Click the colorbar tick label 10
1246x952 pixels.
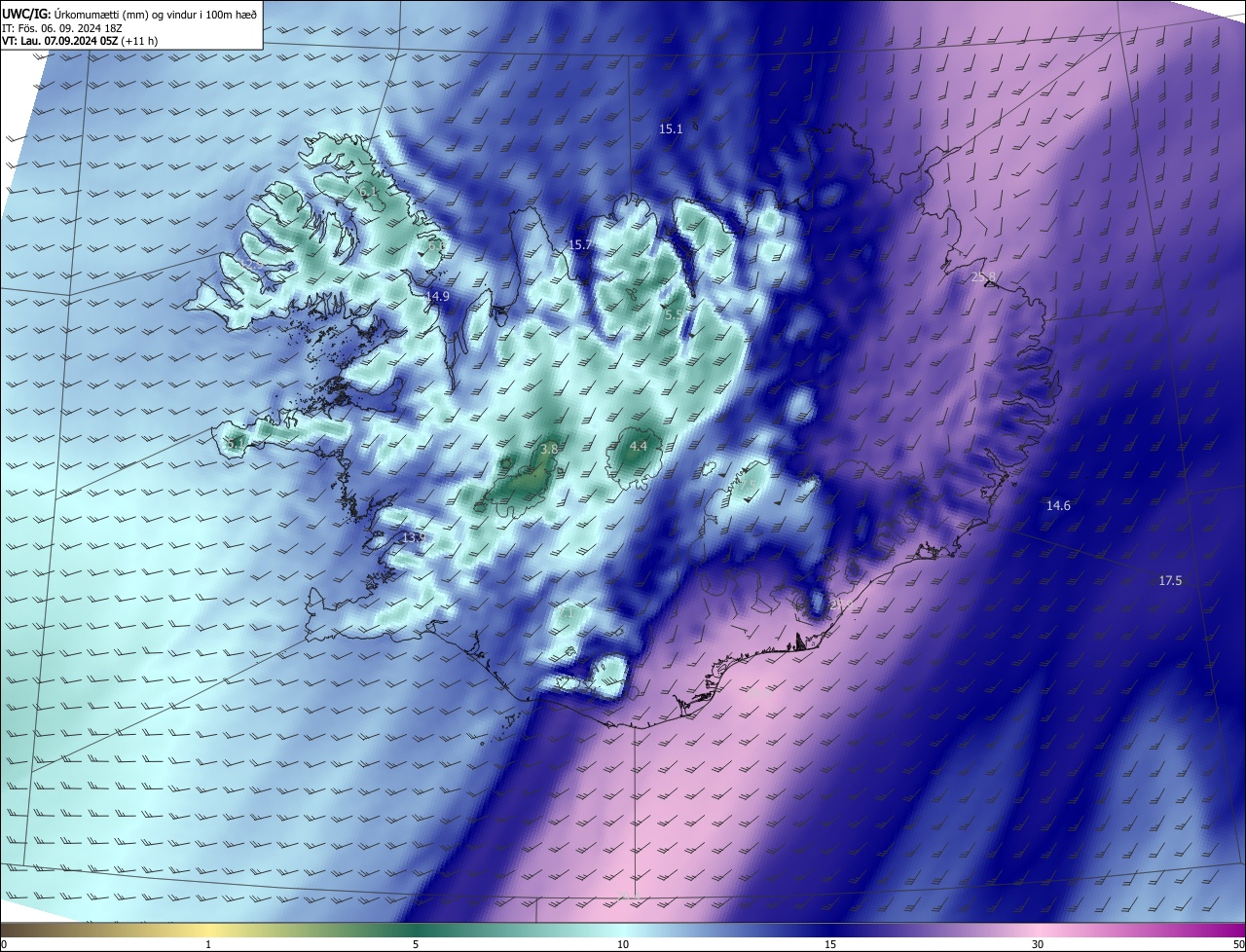pyautogui.click(x=623, y=944)
